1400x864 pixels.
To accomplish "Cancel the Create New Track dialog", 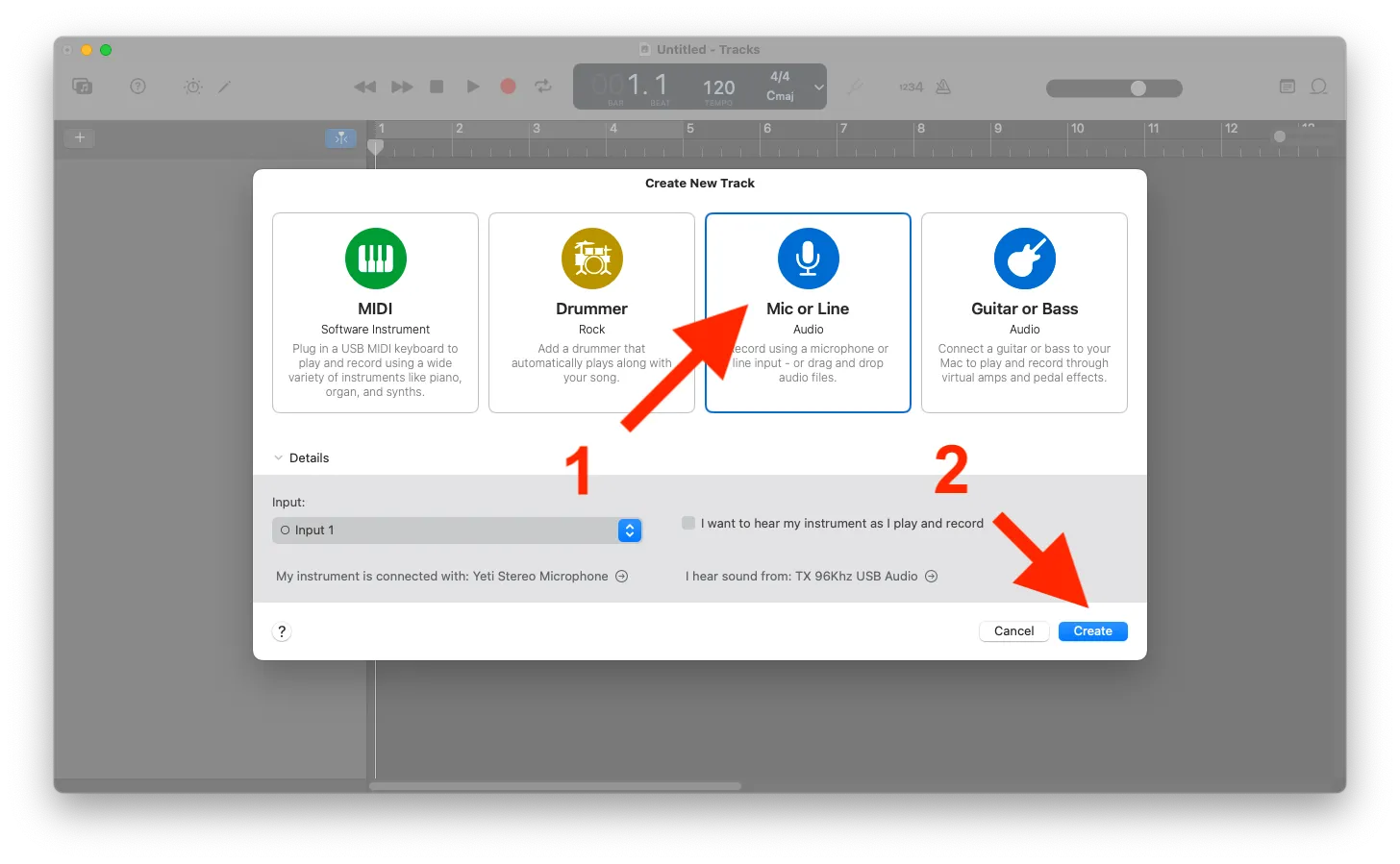I will pos(1013,630).
